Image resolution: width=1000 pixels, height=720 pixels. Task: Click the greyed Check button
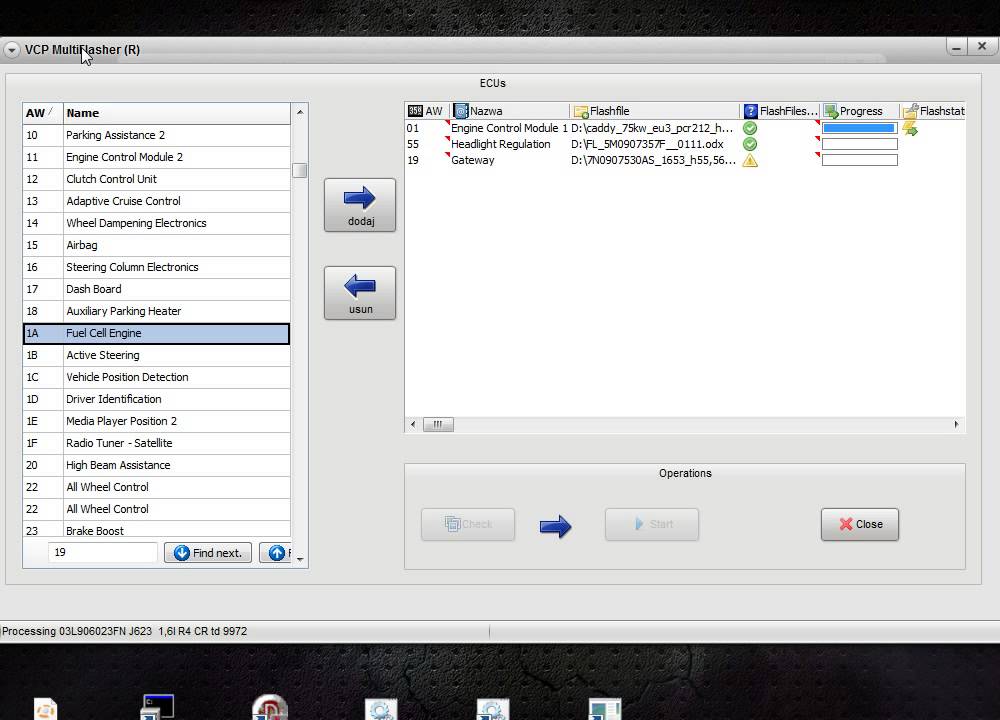click(467, 524)
